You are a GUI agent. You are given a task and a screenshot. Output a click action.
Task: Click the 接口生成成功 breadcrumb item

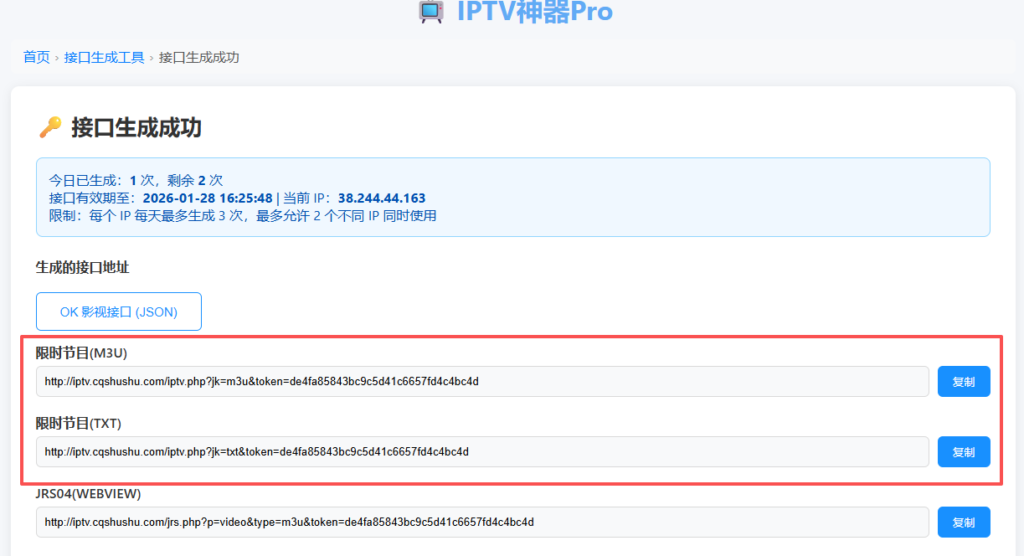tap(199, 57)
